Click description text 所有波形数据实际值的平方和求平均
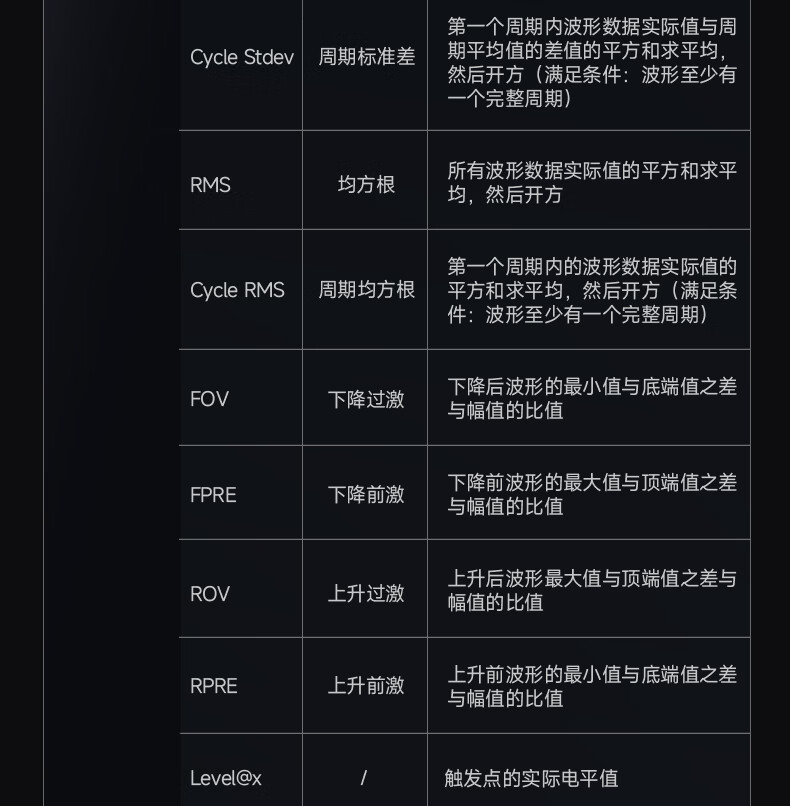The height and width of the screenshot is (806, 790). click(591, 183)
